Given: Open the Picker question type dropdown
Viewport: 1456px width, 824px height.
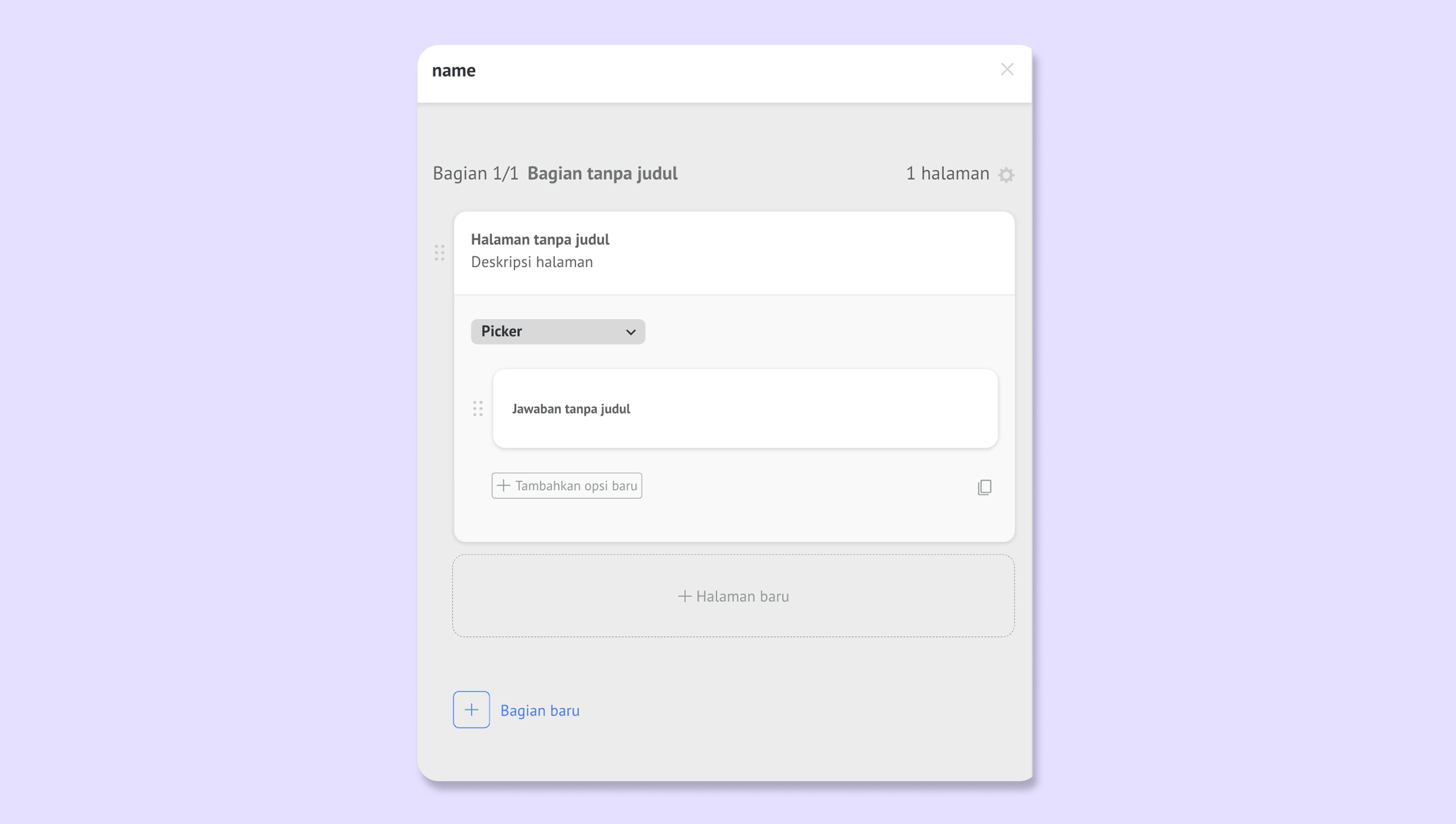Looking at the screenshot, I should pyautogui.click(x=557, y=332).
